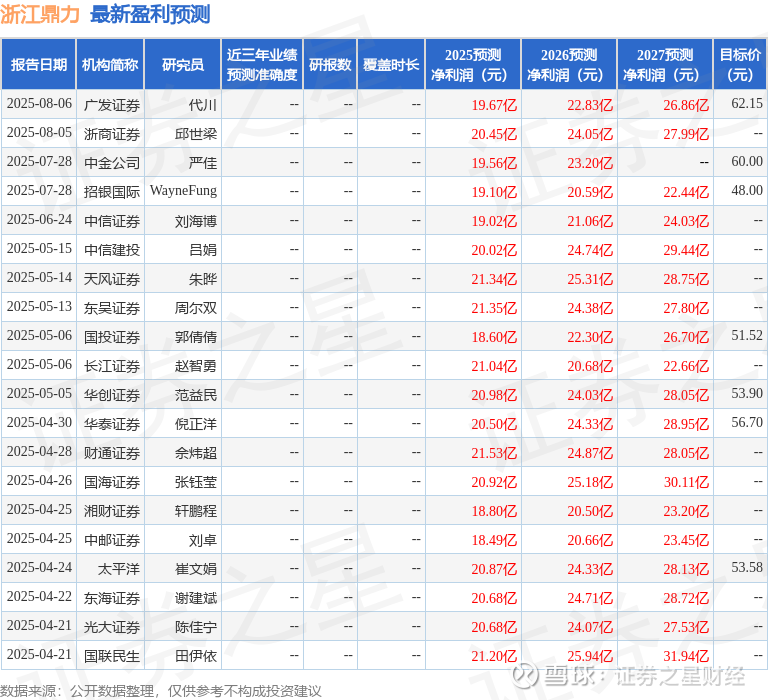The width and height of the screenshot is (768, 700).
Task: Select the 机构简称 column header
Action: 110,65
